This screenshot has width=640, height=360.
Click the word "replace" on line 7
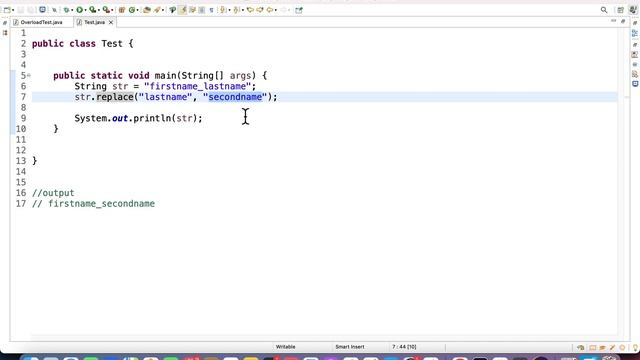(x=115, y=97)
